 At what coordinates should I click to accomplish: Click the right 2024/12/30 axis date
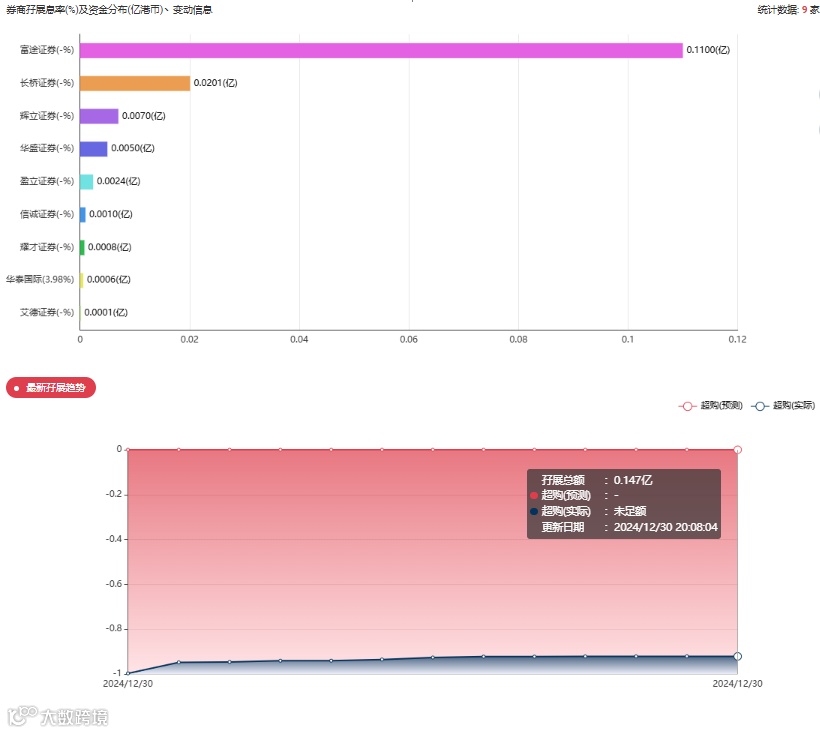[737, 684]
